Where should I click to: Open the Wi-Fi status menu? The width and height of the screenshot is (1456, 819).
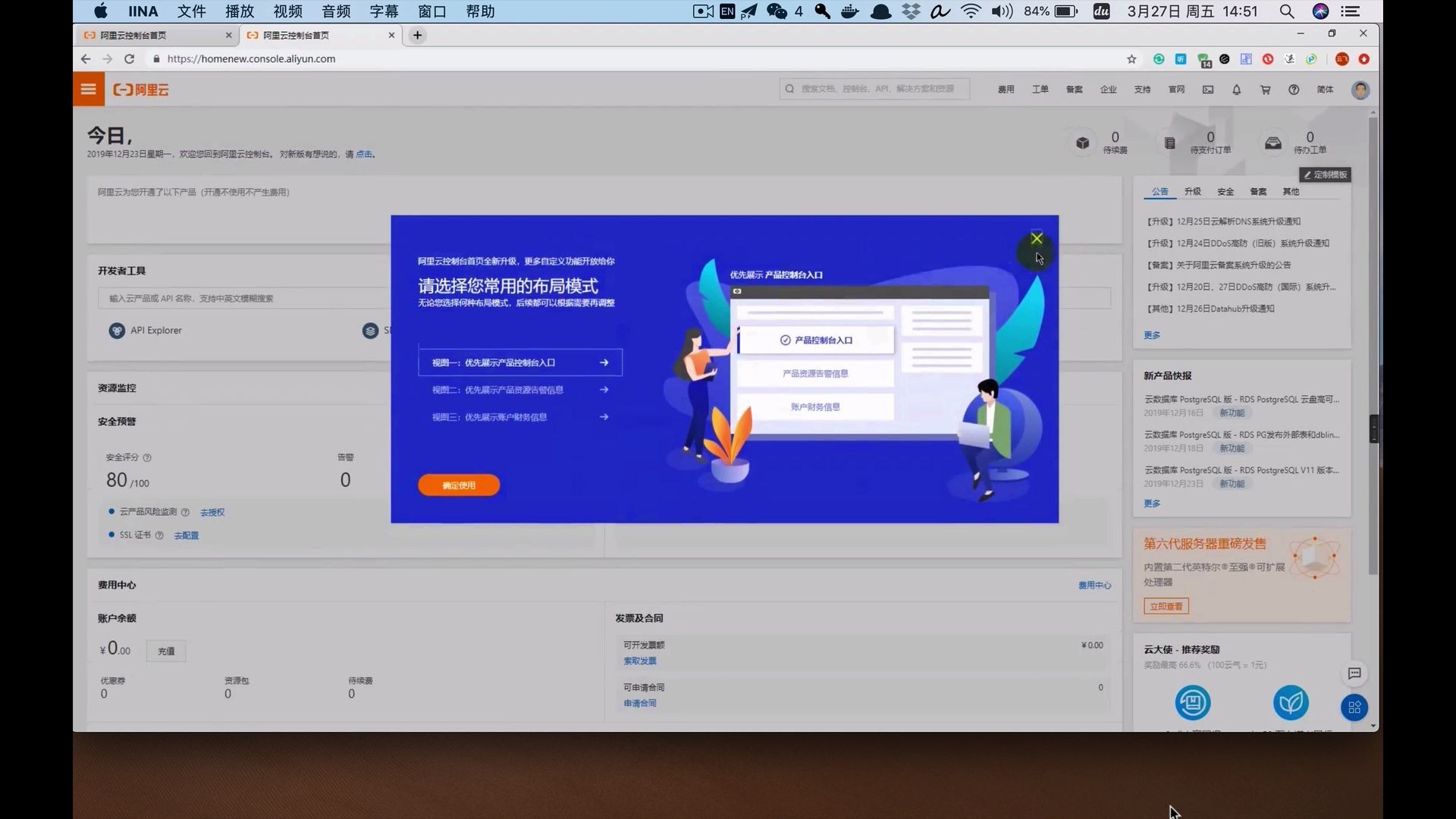coord(971,11)
